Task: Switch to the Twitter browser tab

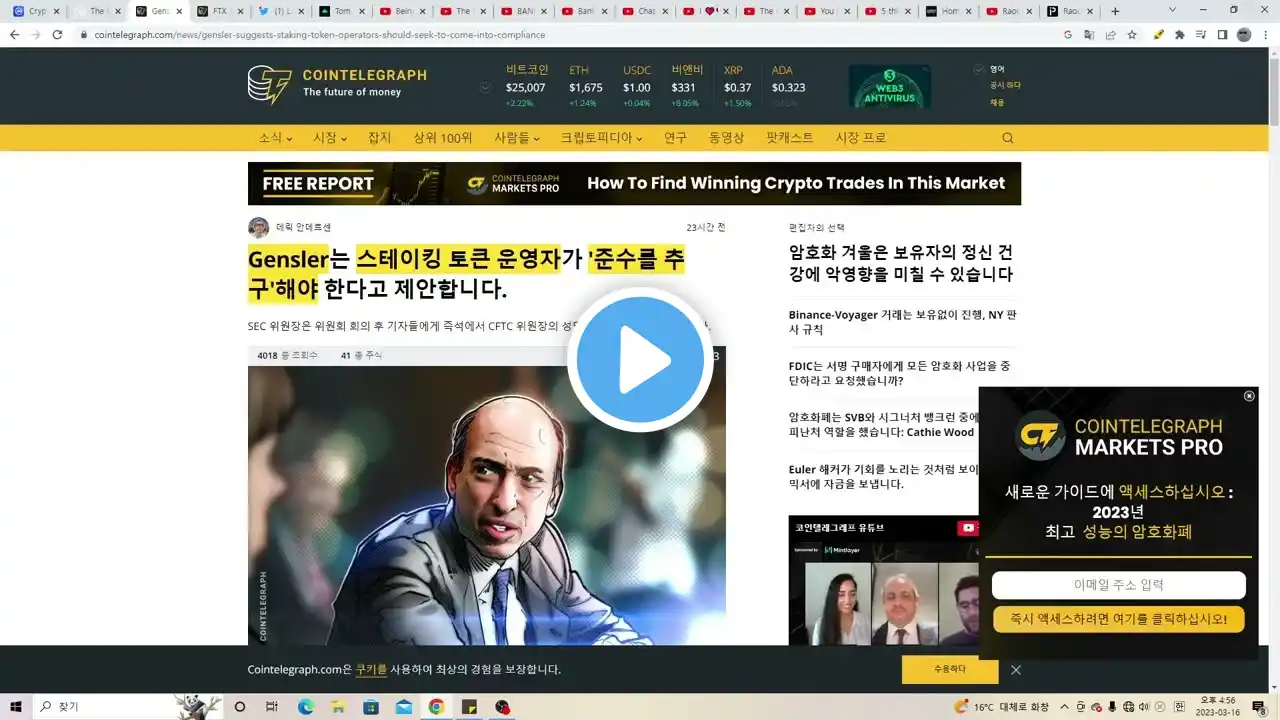Action: tap(279, 11)
